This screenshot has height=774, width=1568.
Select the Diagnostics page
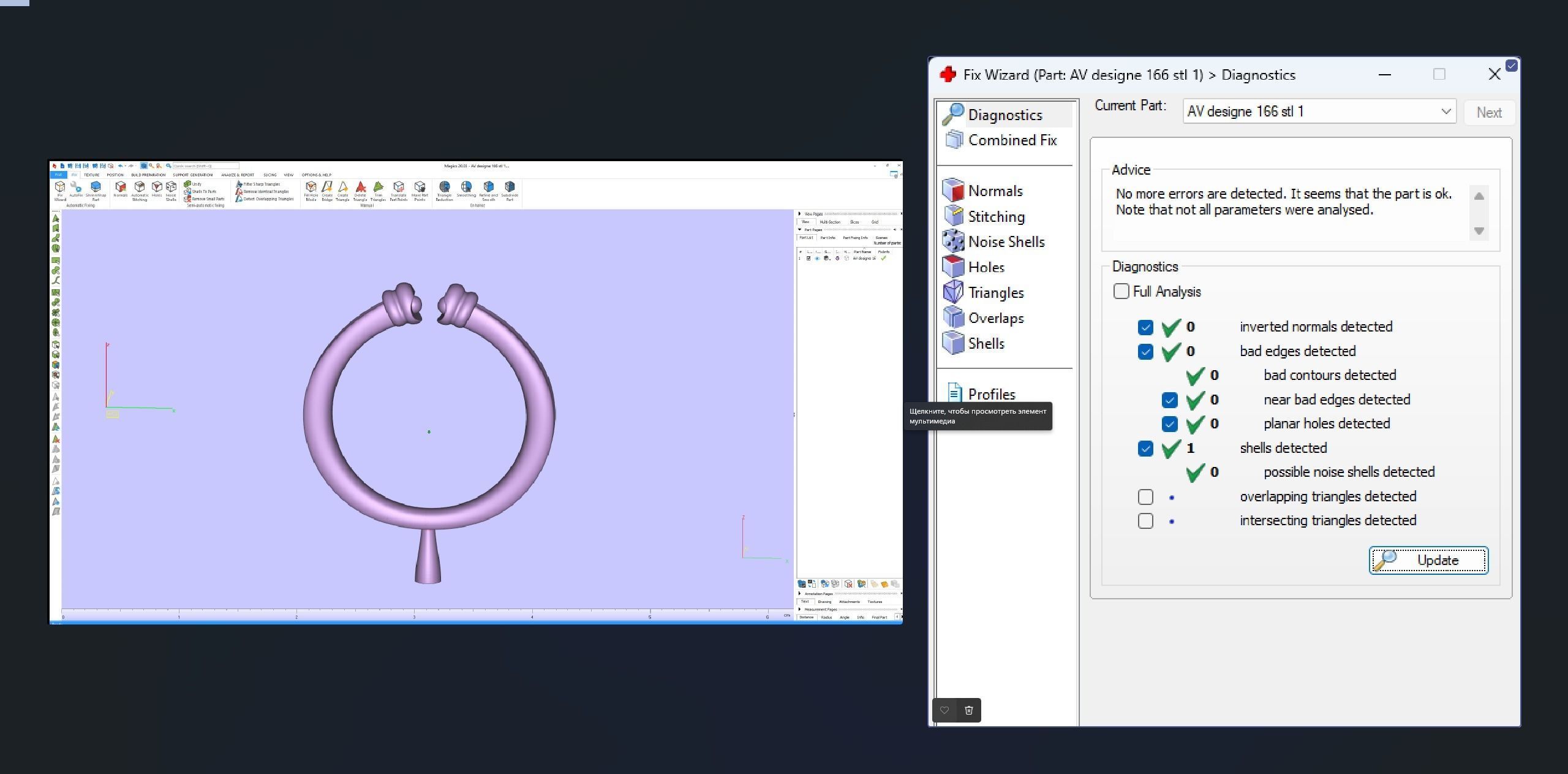pyautogui.click(x=1005, y=115)
